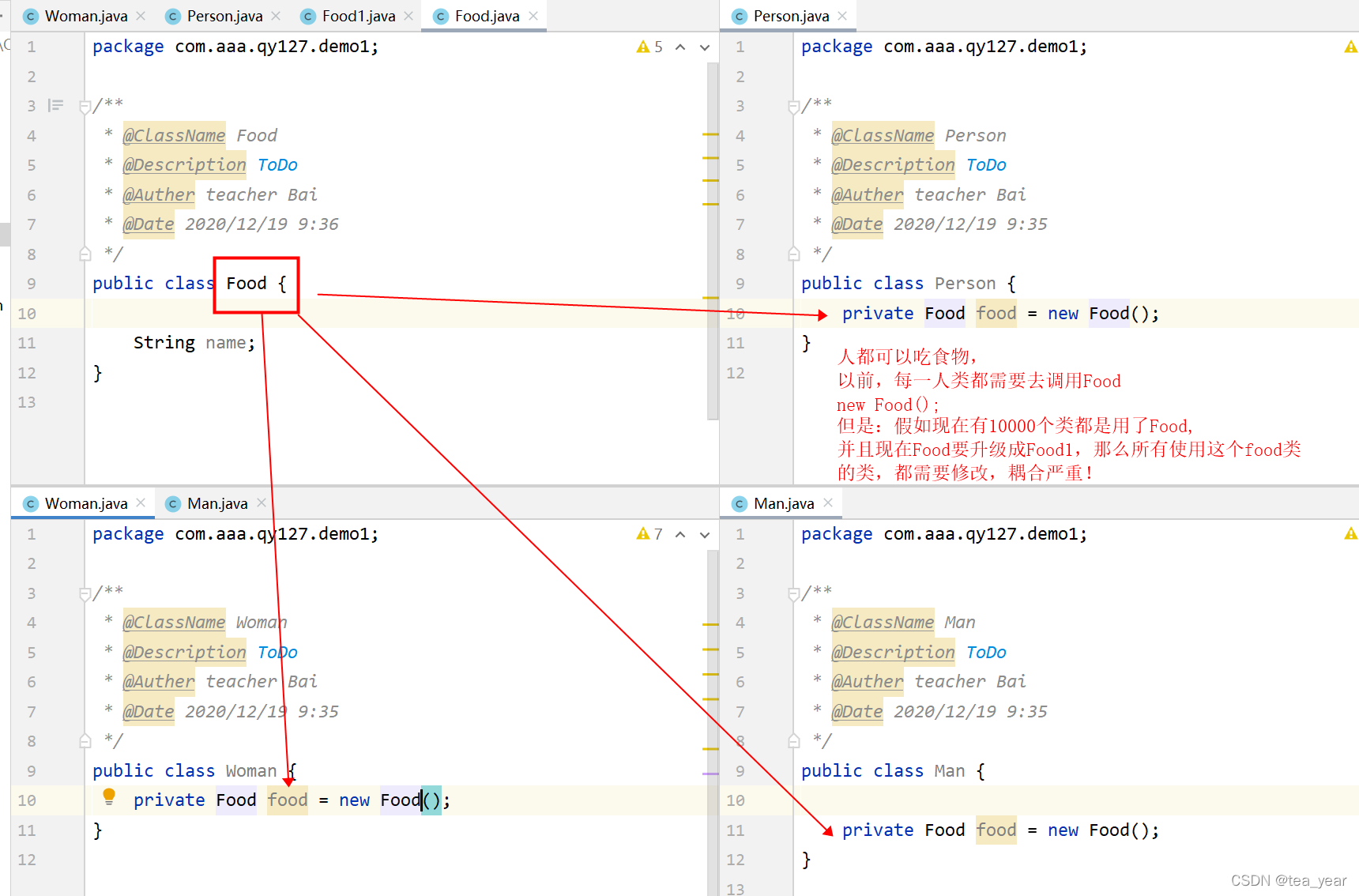
Task: Click 'food' variable in bottom-right Man.java line 11
Action: click(996, 830)
